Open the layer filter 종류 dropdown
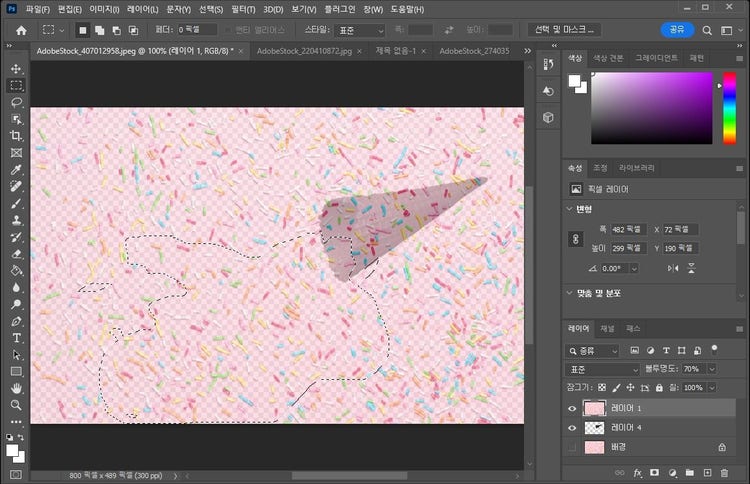The width and height of the screenshot is (750, 484). pos(593,351)
